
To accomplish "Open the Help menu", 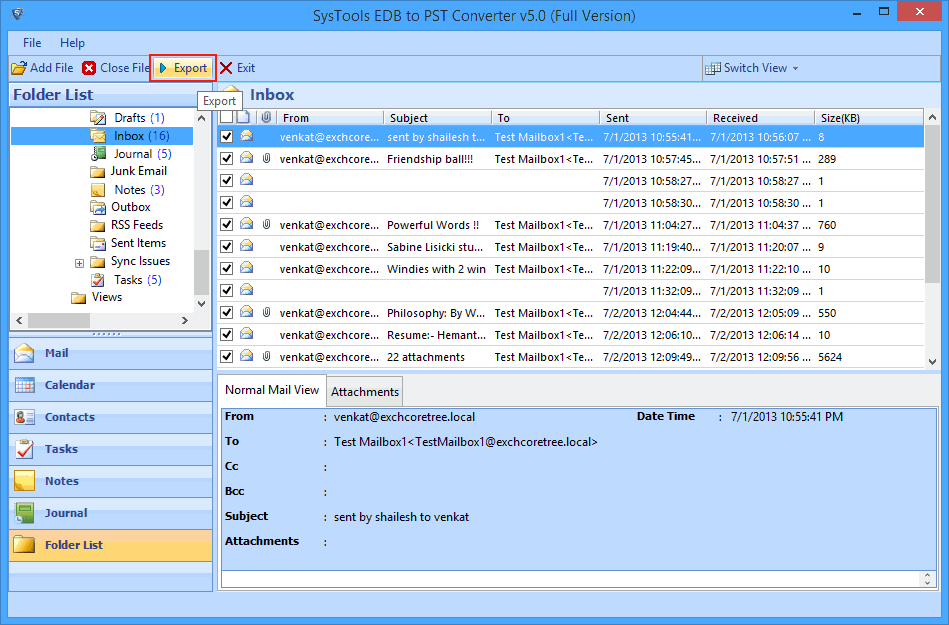I will click(72, 43).
